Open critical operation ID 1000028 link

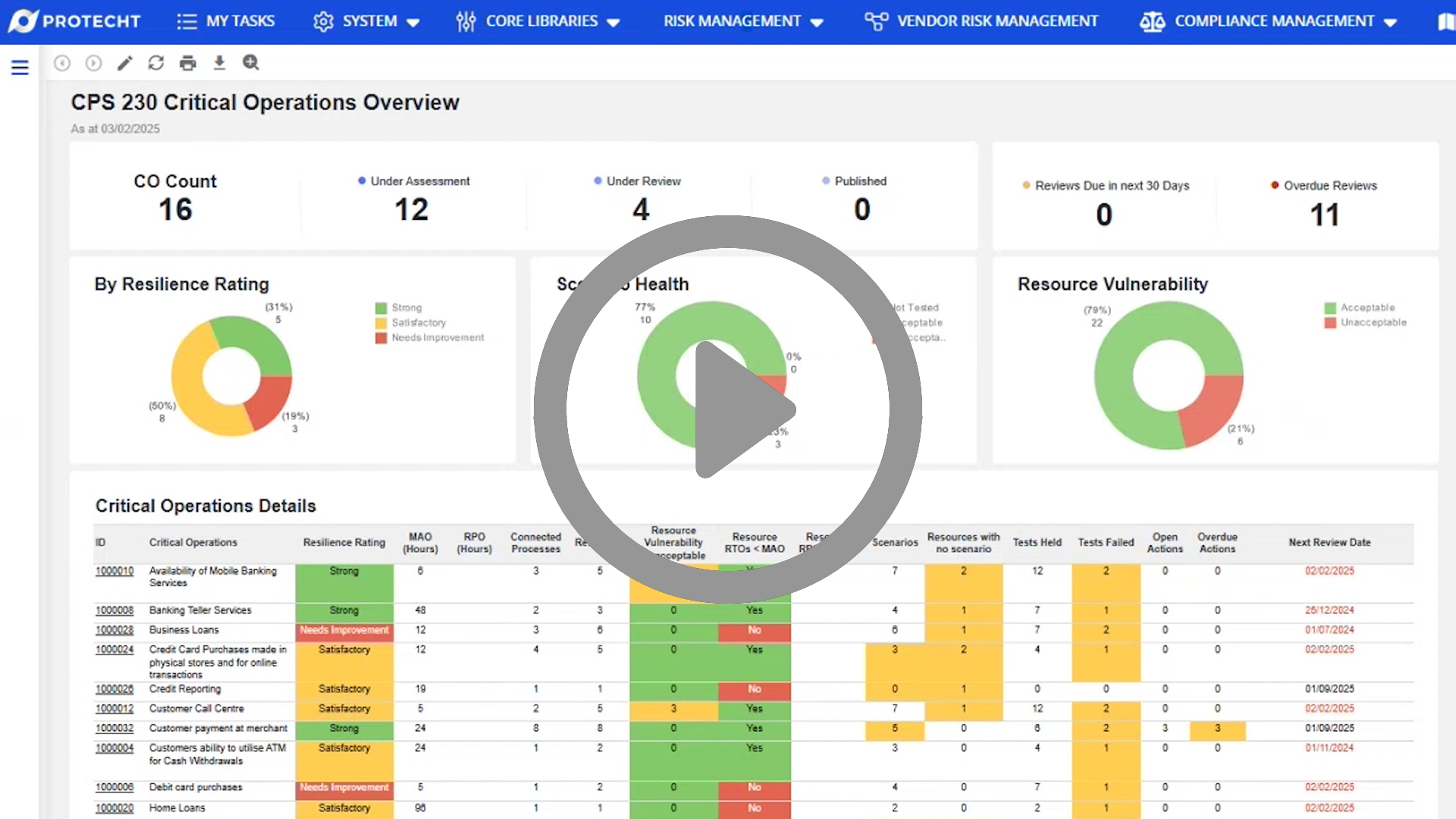115,630
